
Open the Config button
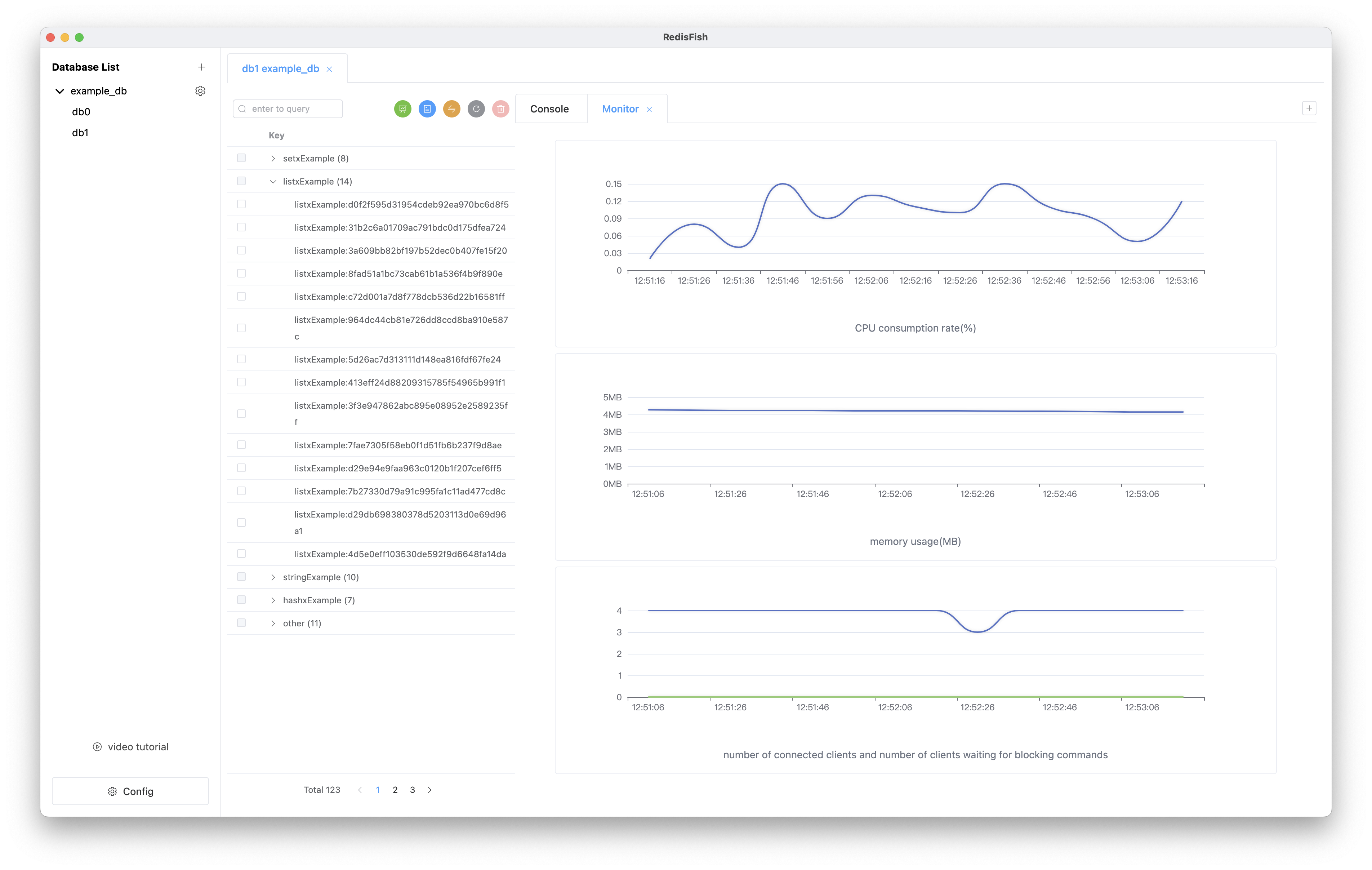[x=130, y=791]
